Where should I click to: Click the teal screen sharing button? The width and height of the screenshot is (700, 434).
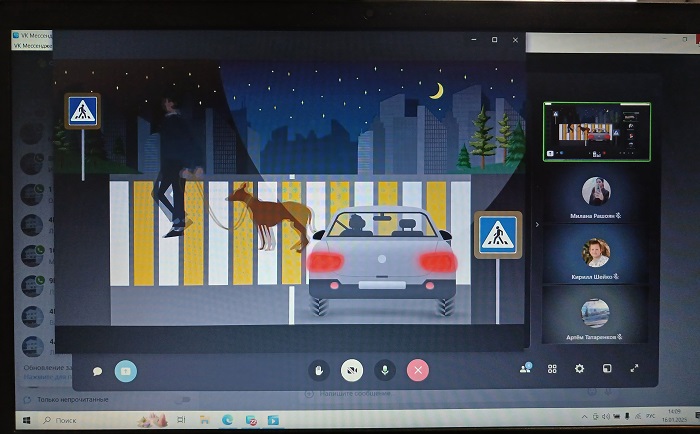tap(126, 371)
